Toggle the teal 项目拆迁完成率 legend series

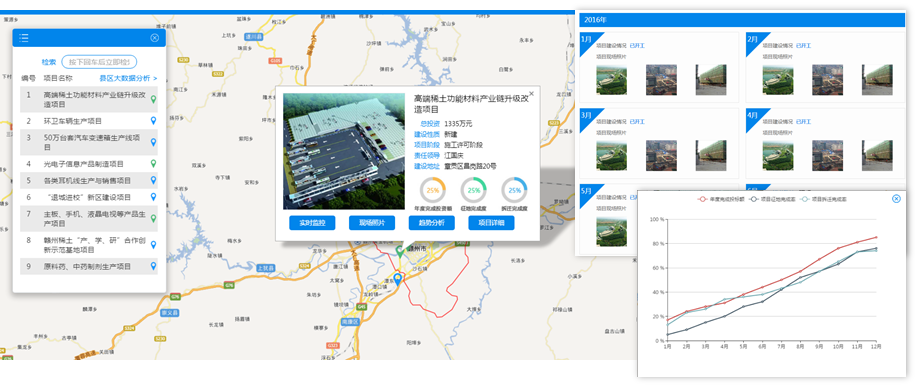[823, 199]
